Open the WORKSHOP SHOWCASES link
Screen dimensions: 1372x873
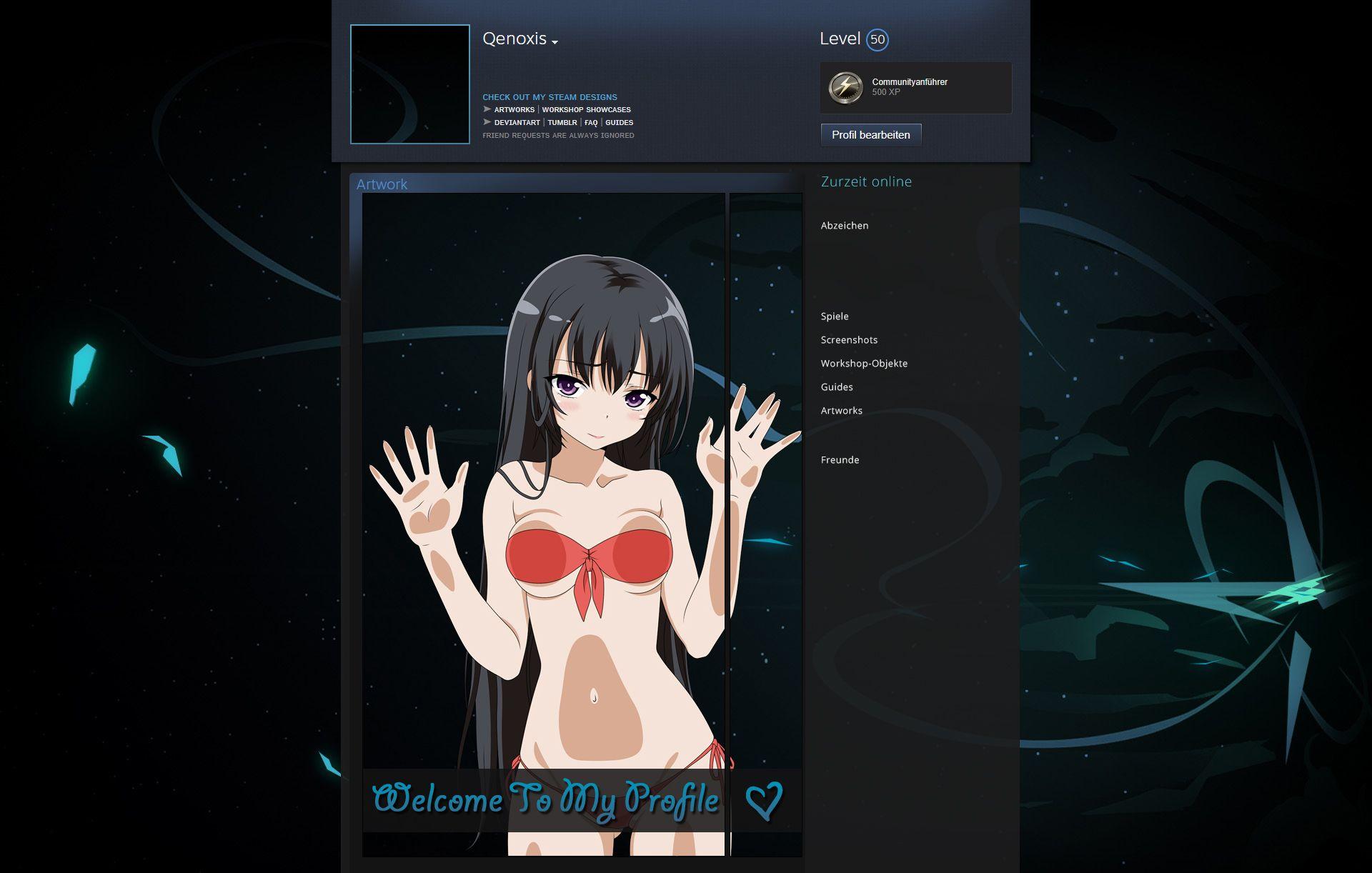[x=586, y=110]
